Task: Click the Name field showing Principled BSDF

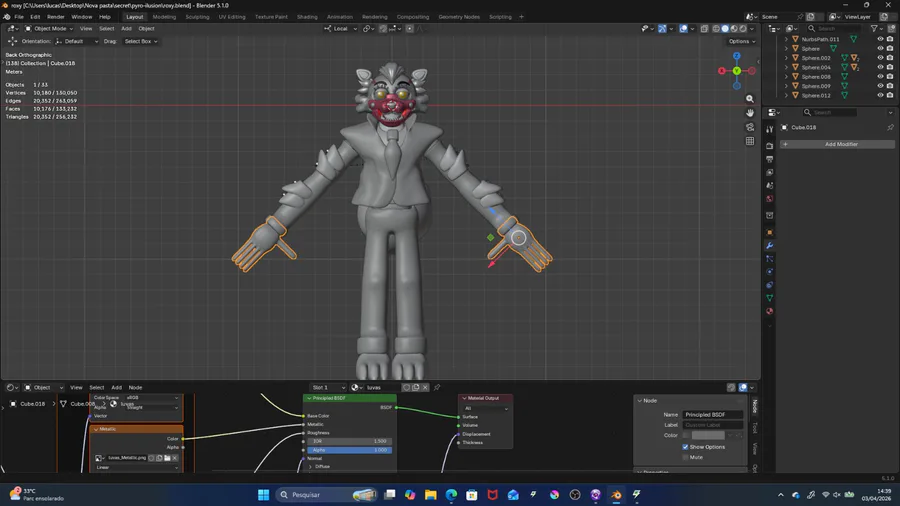Action: point(712,414)
